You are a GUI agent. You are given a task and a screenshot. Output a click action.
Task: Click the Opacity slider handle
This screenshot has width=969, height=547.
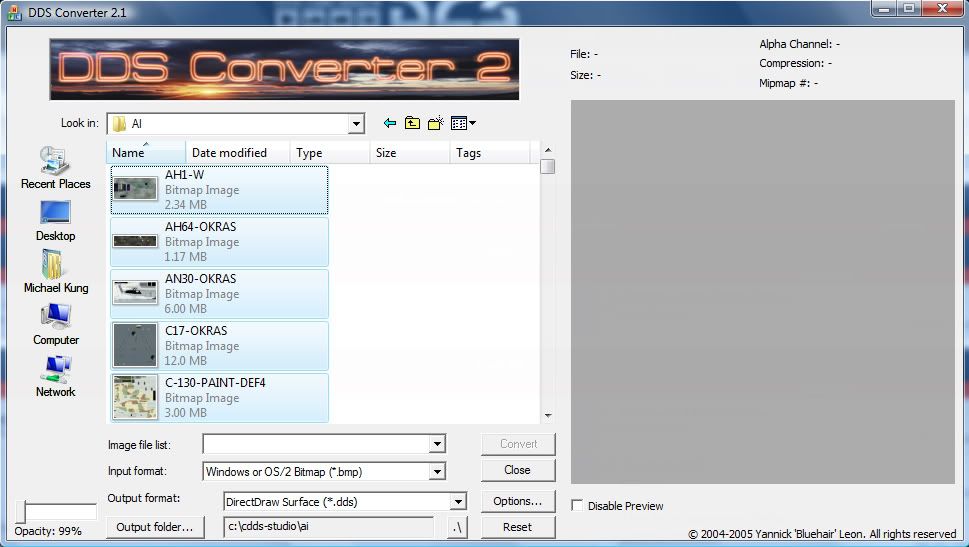pos(21,512)
